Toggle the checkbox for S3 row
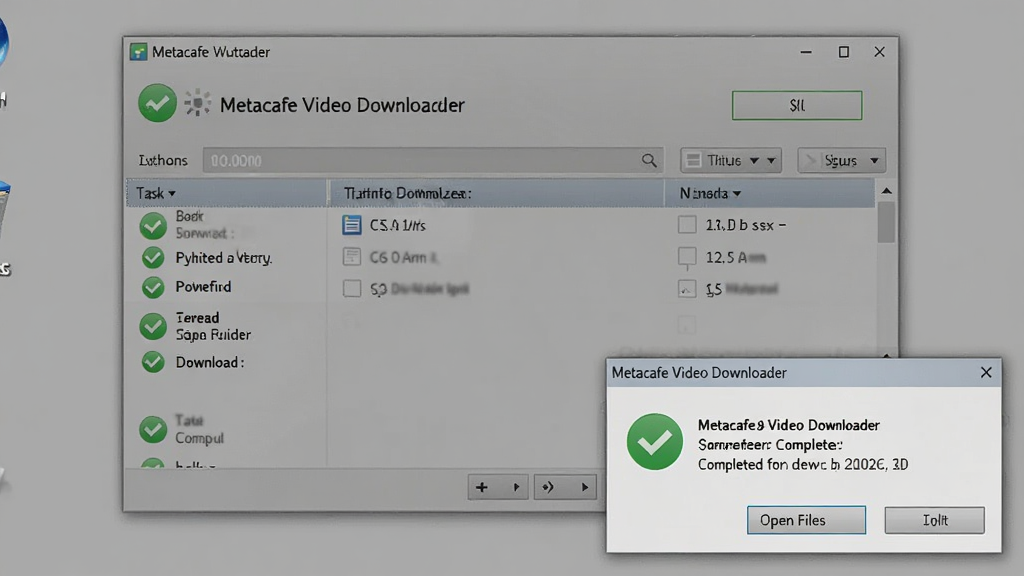1024x576 pixels. click(x=351, y=288)
